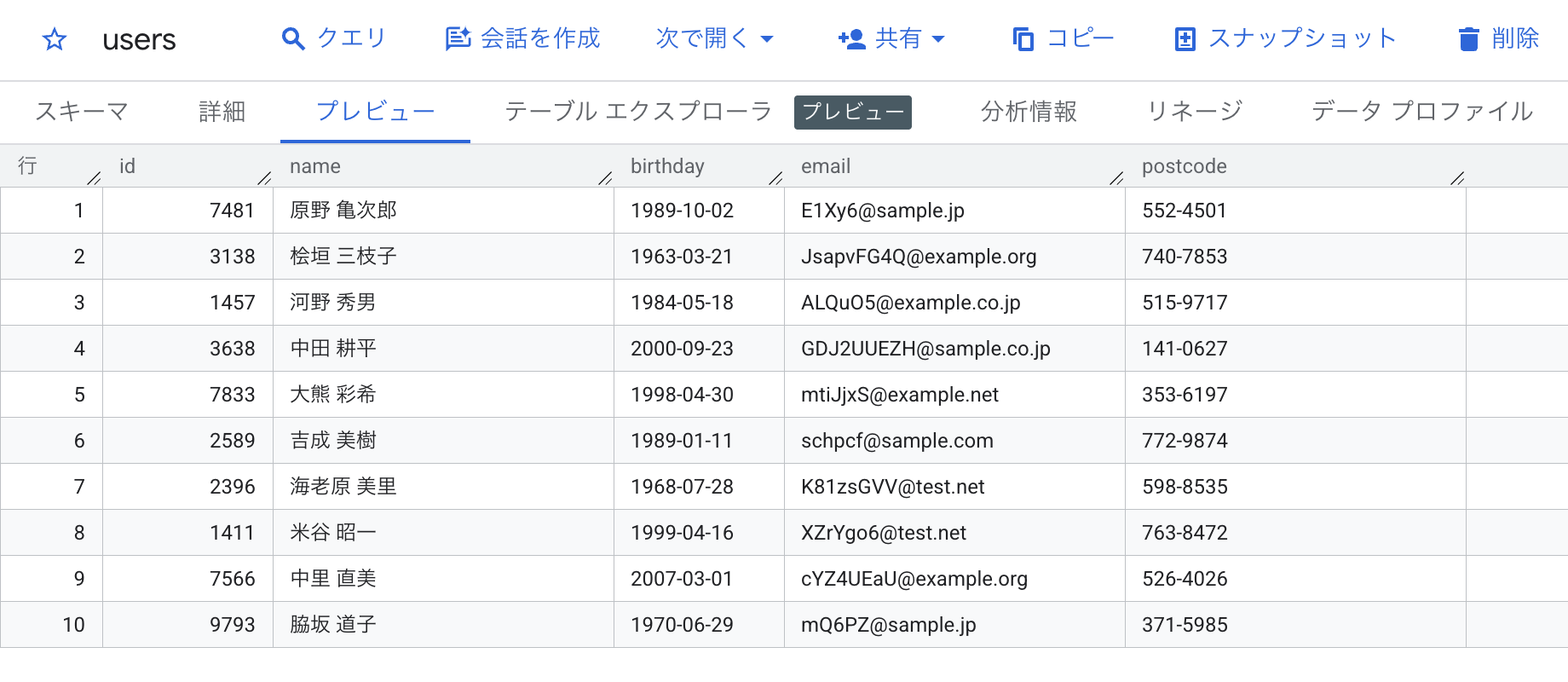
Task: Switch to the 分析情報 tab
Action: click(1029, 112)
